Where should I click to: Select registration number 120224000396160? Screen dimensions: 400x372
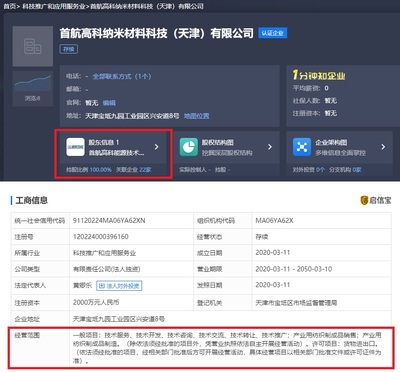101,237
